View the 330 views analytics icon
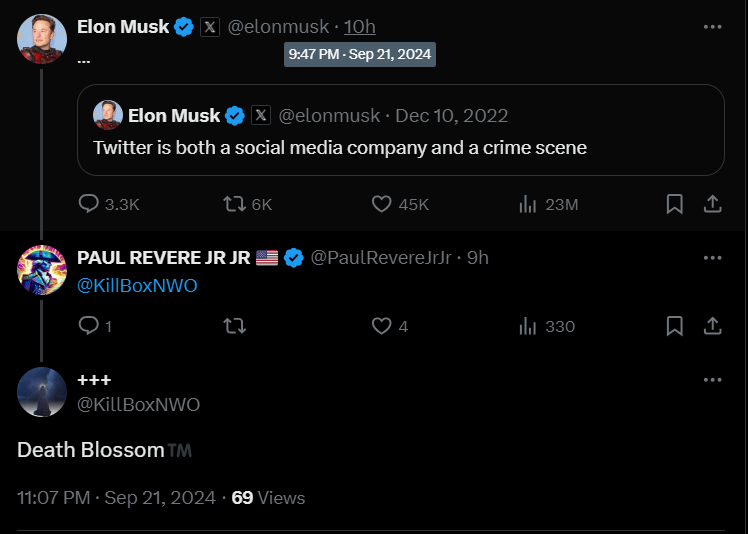 528,326
